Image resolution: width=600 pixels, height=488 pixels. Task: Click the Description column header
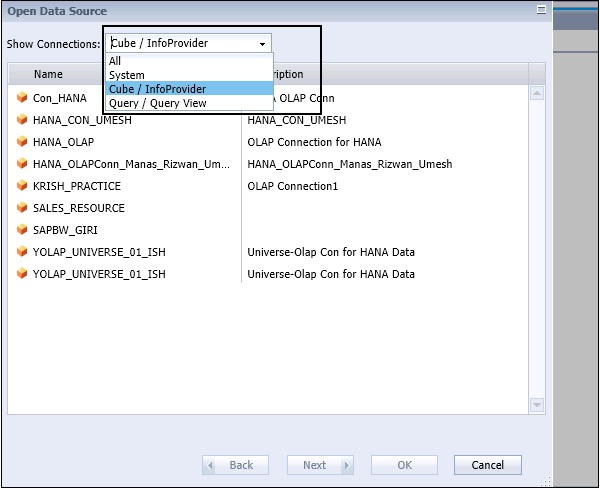pyautogui.click(x=385, y=74)
